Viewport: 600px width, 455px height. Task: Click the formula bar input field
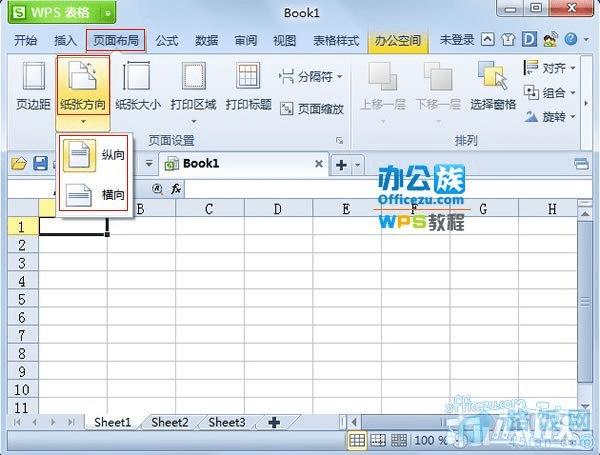tap(388, 189)
